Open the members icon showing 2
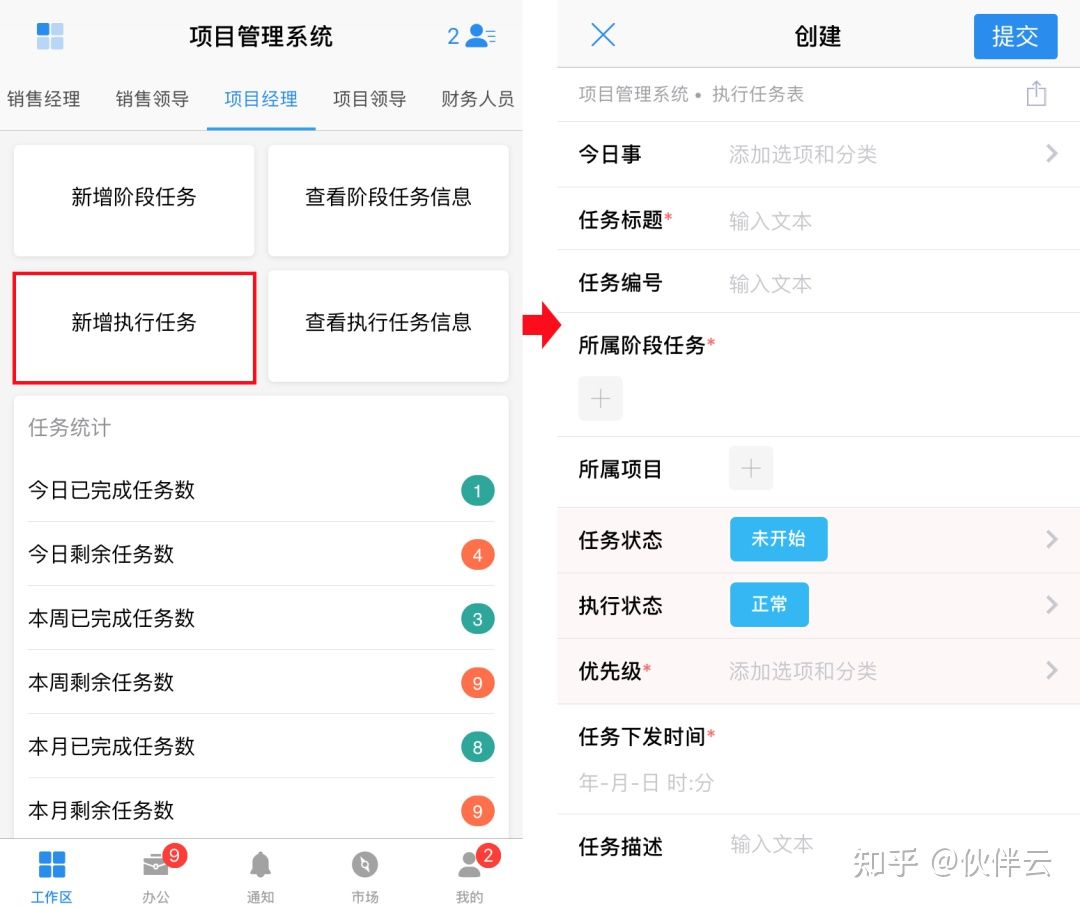1080x907 pixels. [x=472, y=36]
